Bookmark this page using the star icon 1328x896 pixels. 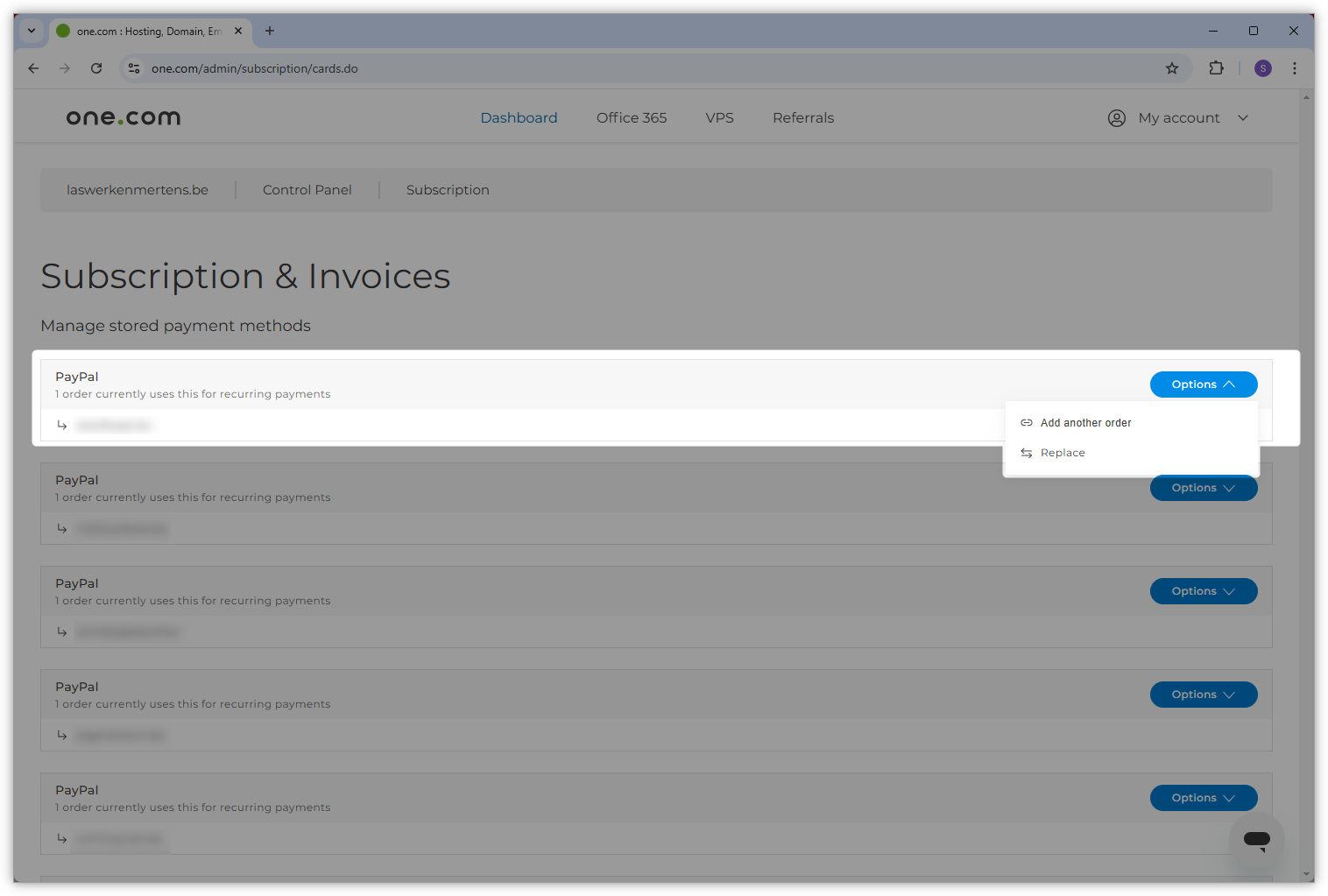[x=1172, y=67]
